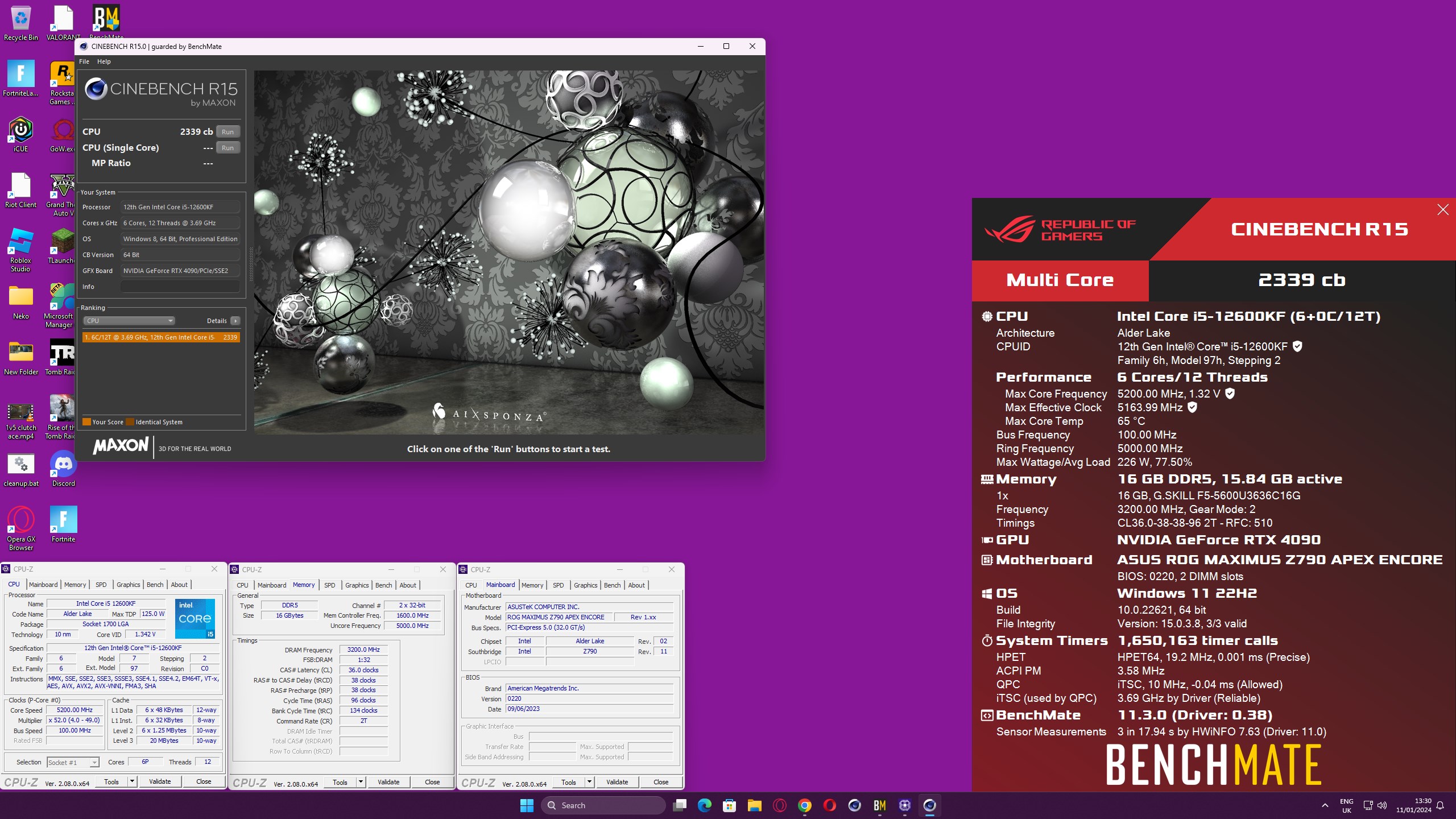
Task: Click the rendered Cinebench scene image
Action: pos(508,253)
